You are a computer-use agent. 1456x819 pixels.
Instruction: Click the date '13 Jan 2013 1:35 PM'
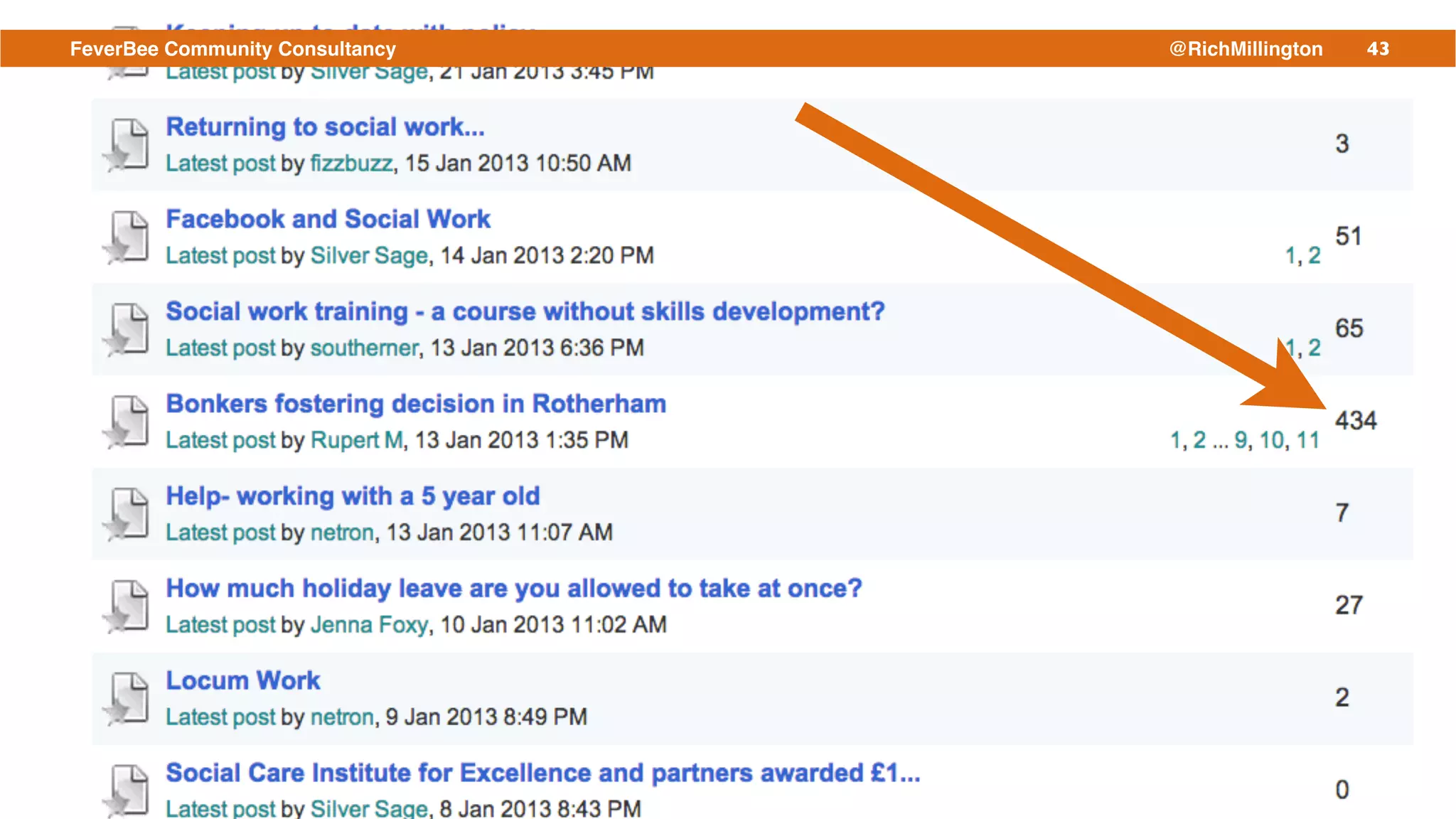coord(521,440)
